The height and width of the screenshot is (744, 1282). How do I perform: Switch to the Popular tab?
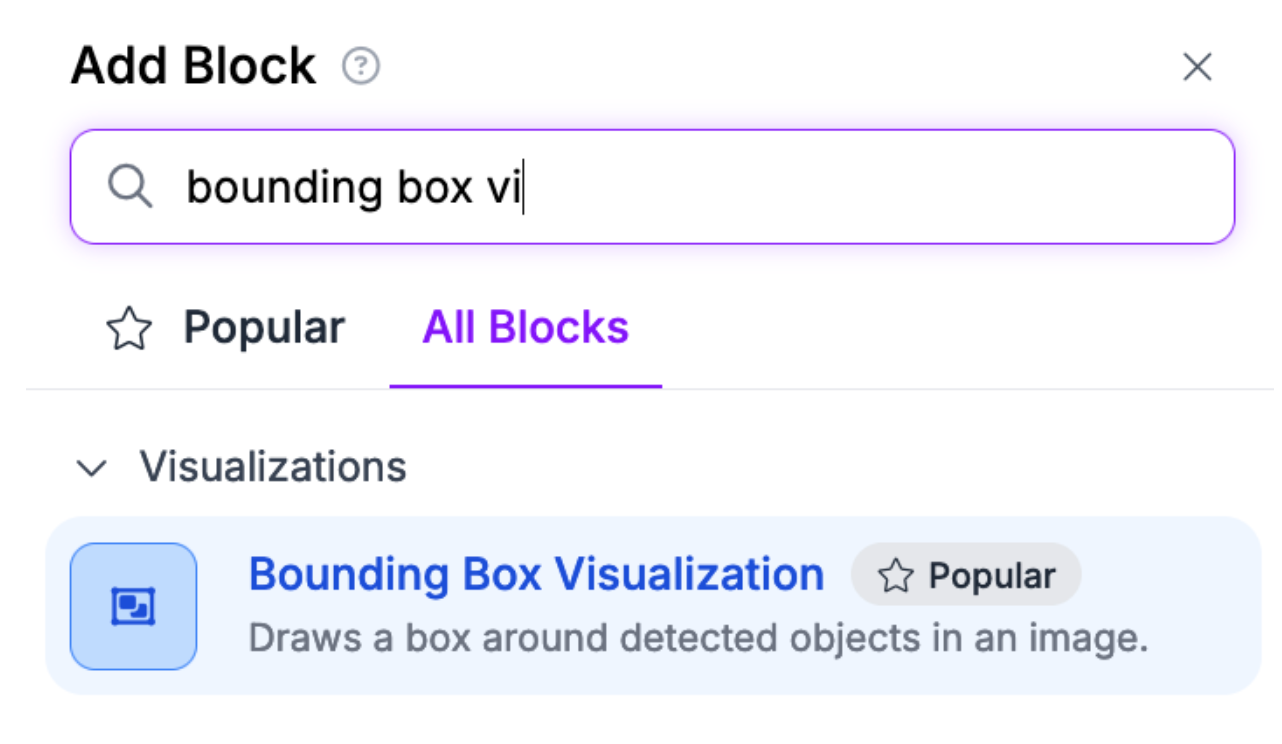coord(263,328)
